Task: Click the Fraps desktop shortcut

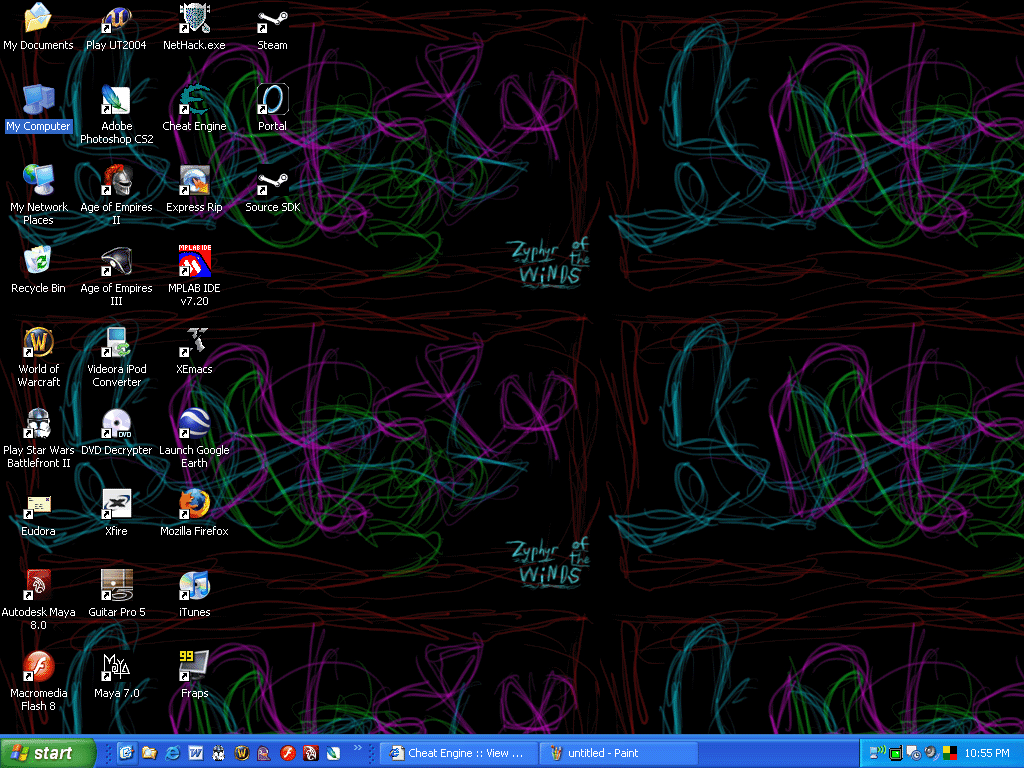Action: [x=194, y=675]
